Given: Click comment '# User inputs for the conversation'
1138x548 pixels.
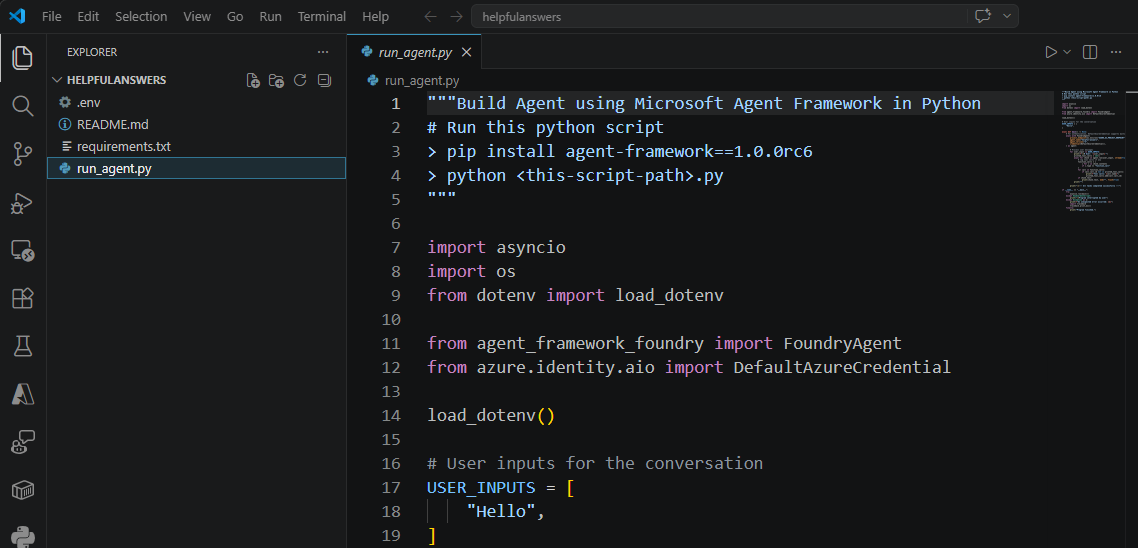Looking at the screenshot, I should (595, 463).
